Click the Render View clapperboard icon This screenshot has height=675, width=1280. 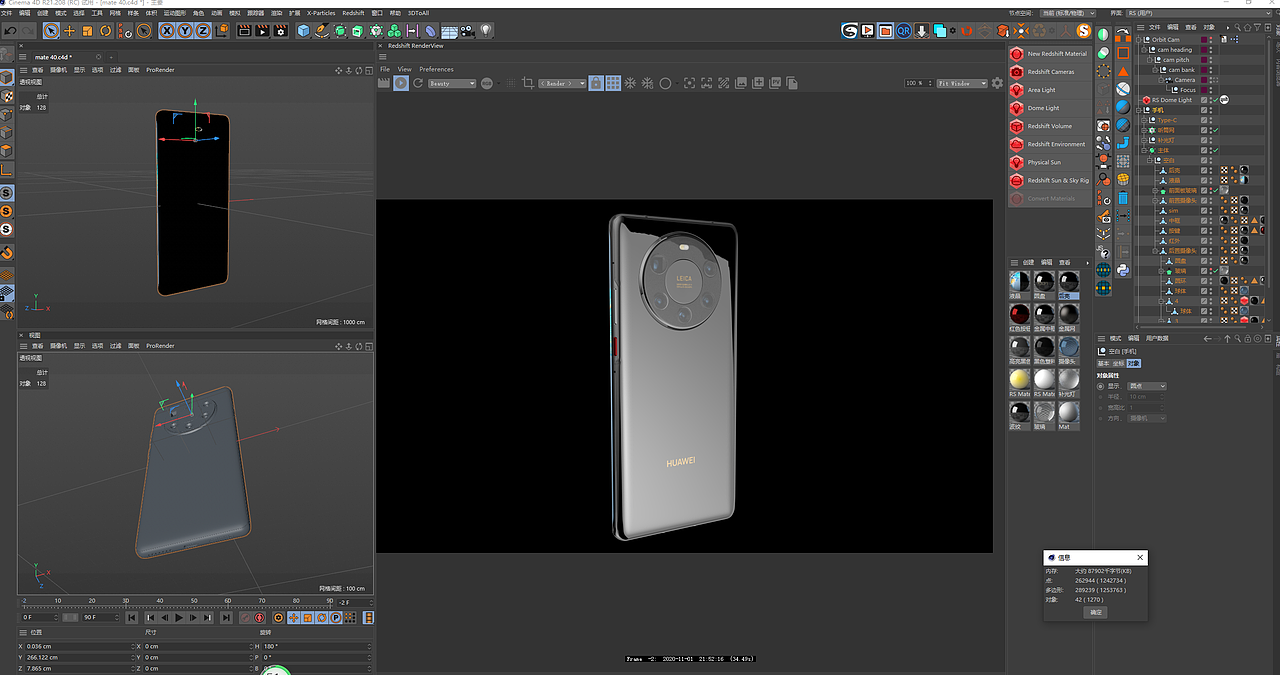244,31
